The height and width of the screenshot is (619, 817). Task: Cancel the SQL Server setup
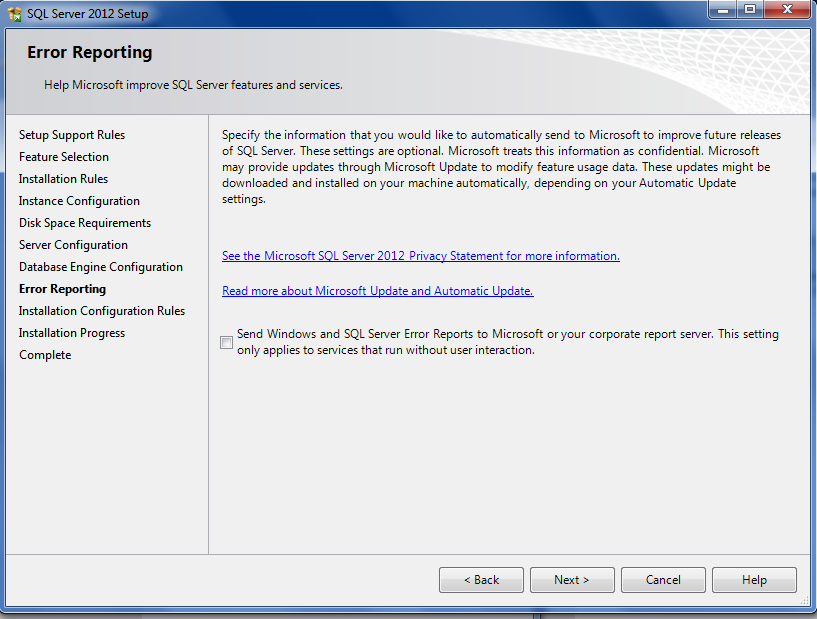663,580
